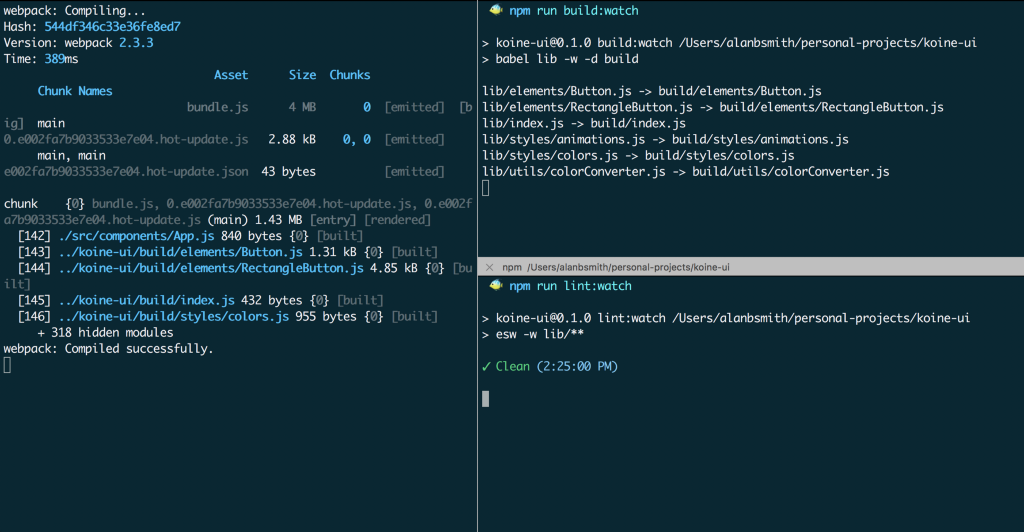Image resolution: width=1024 pixels, height=532 pixels.
Task: Open the ../koine-ui/build/elements/Button.js path
Action: (x=180, y=252)
